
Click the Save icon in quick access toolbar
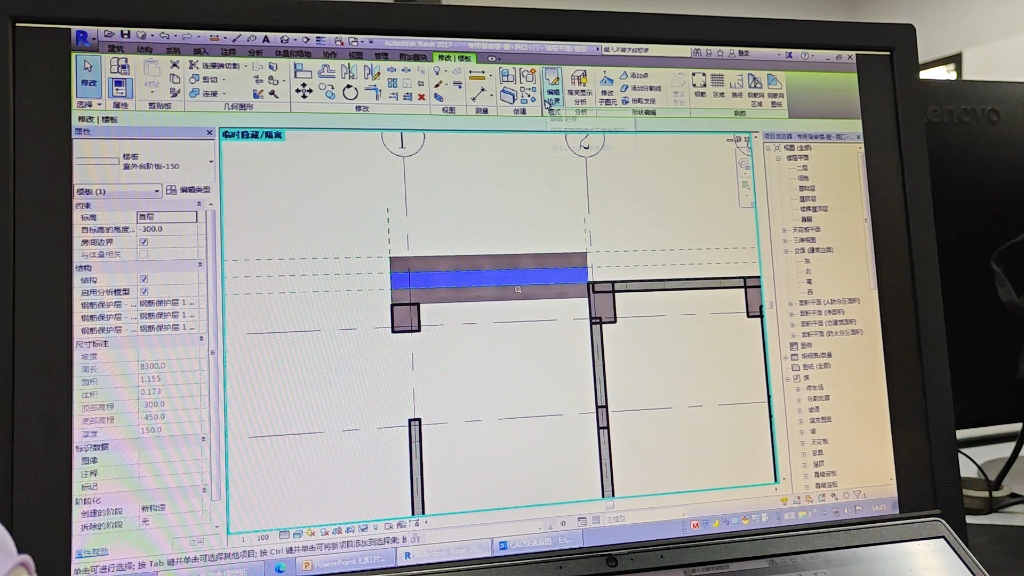click(125, 35)
